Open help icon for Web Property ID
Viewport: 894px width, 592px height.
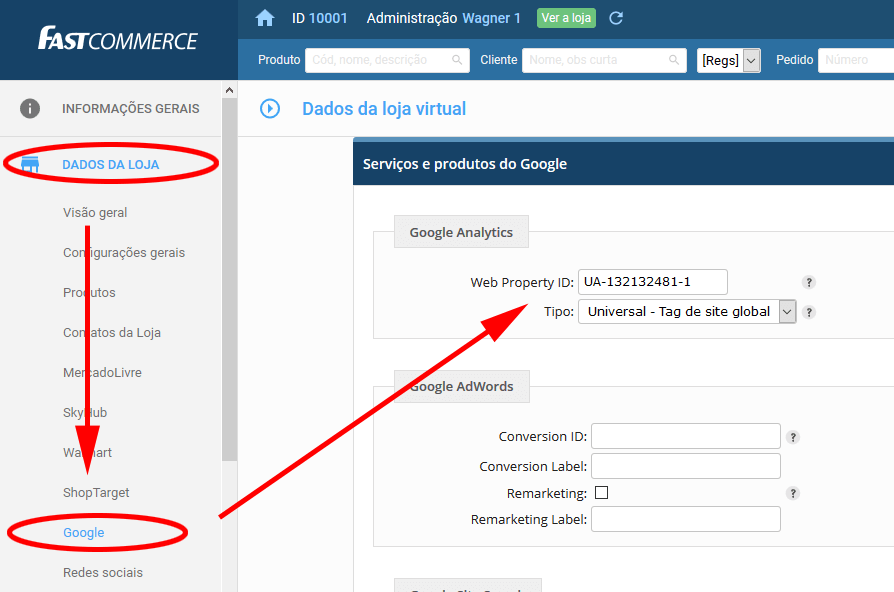tap(808, 282)
